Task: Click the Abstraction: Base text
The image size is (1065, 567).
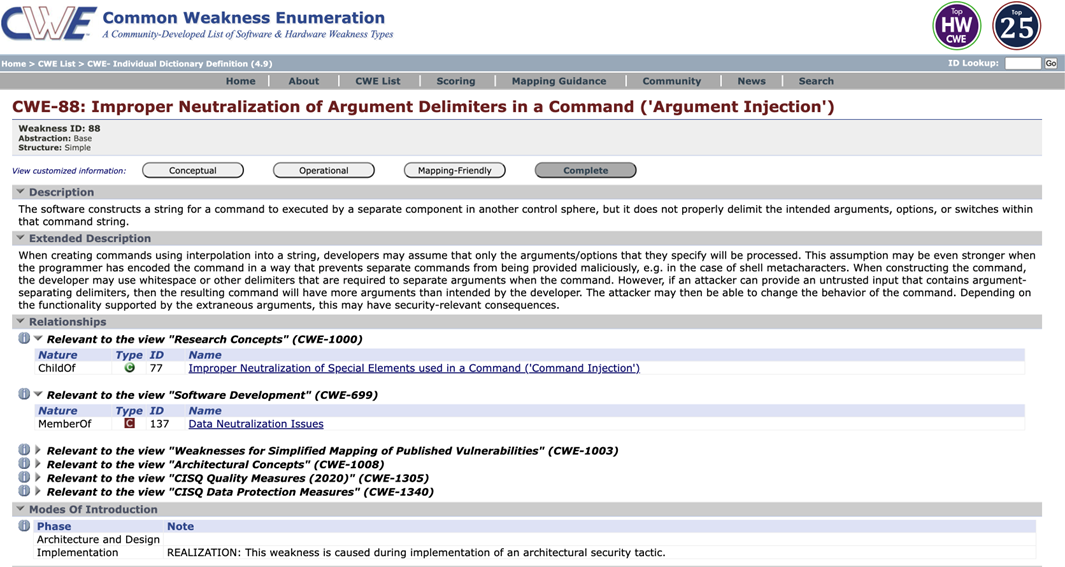Action: 55,138
